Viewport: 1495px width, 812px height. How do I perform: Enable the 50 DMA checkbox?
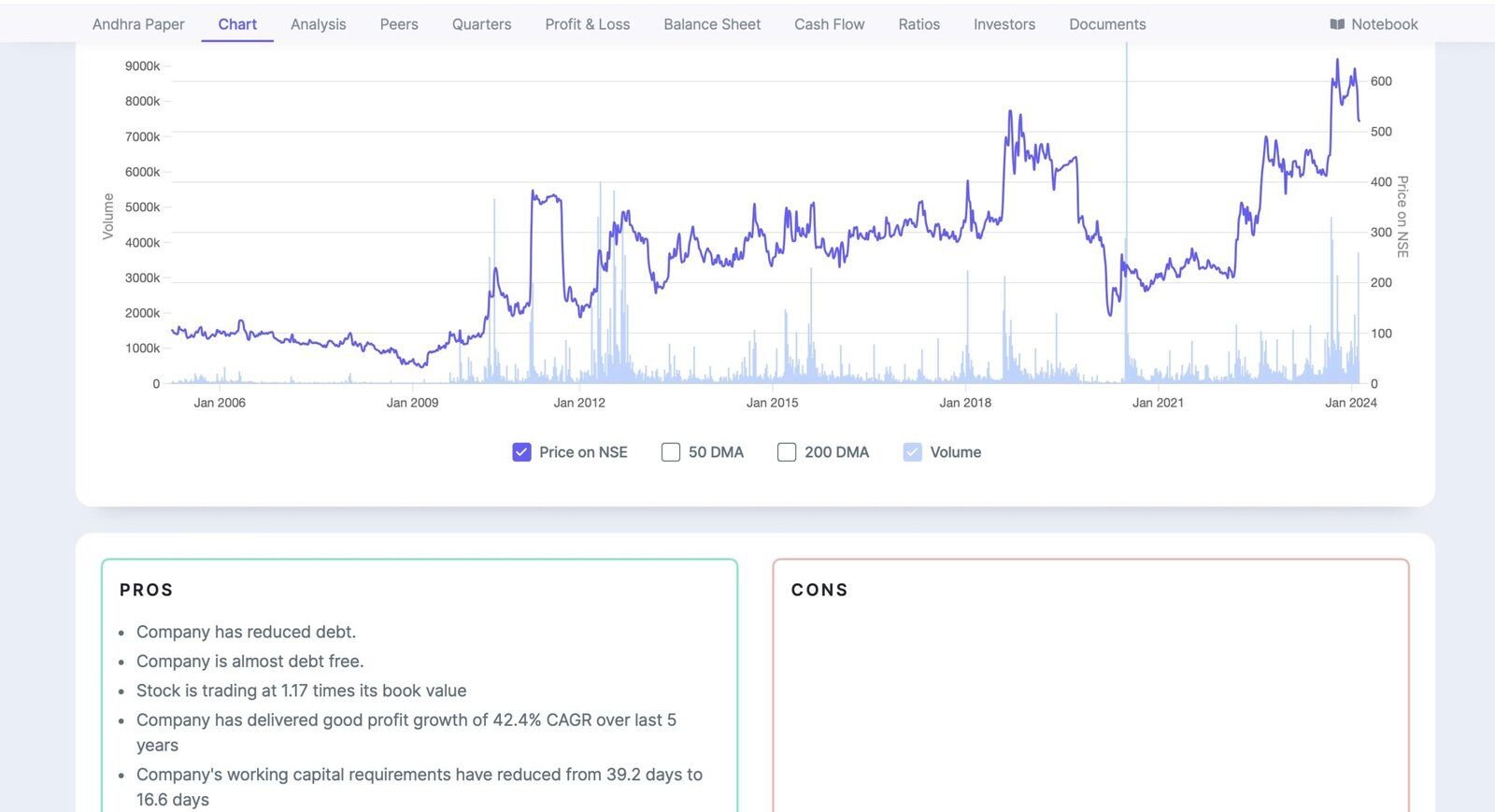point(670,452)
